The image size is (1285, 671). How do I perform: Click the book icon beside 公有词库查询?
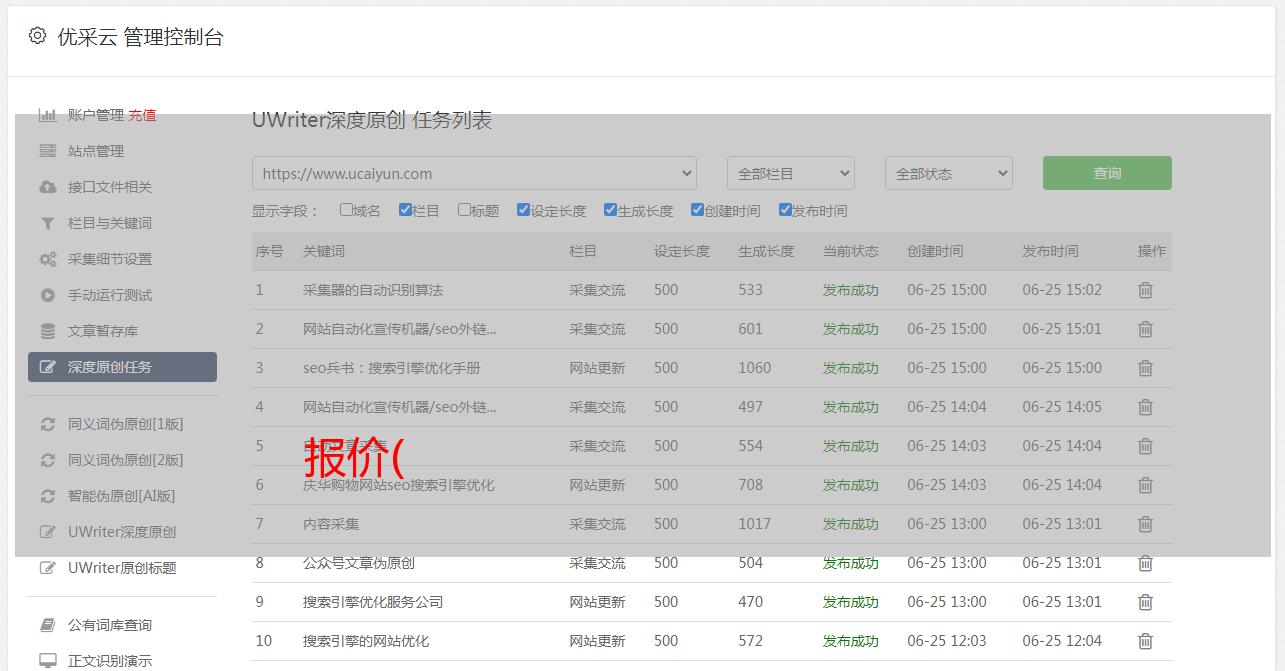[x=47, y=625]
